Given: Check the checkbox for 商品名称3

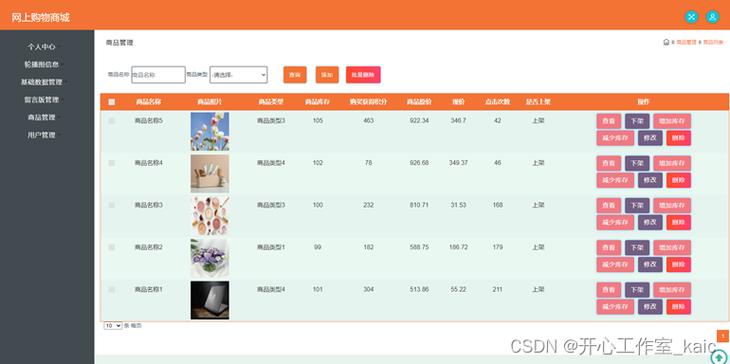Looking at the screenshot, I should tap(112, 205).
